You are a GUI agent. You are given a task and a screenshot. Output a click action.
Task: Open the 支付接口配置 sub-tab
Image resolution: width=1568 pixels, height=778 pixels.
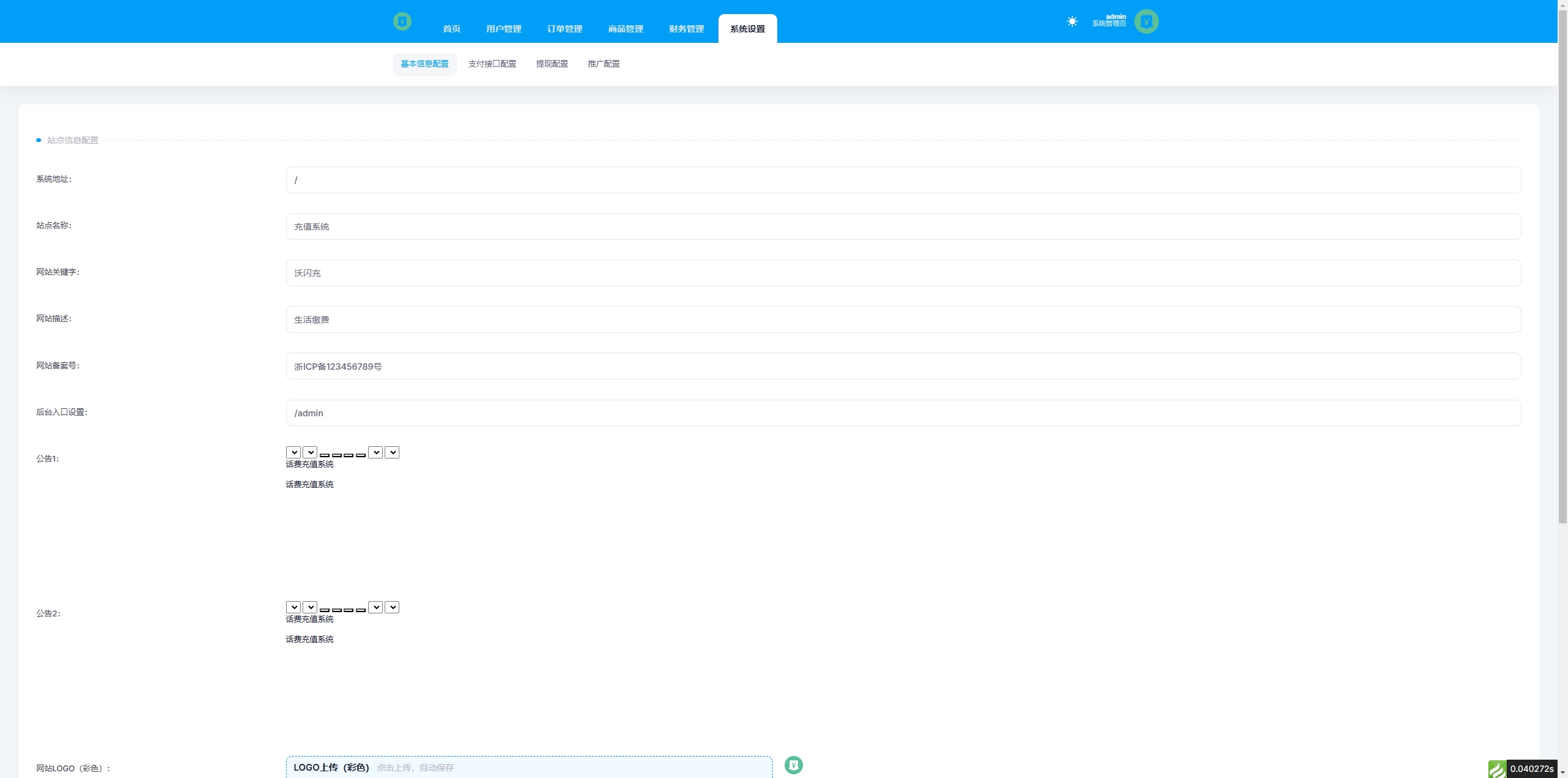click(492, 64)
